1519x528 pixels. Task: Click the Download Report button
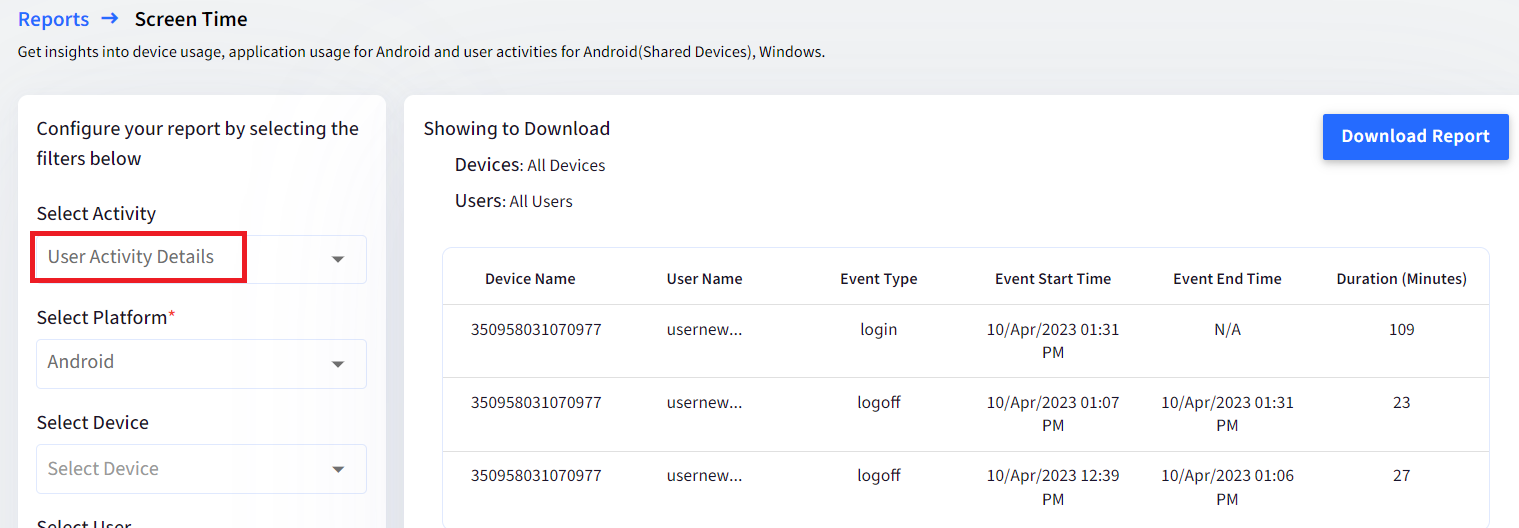point(1415,137)
